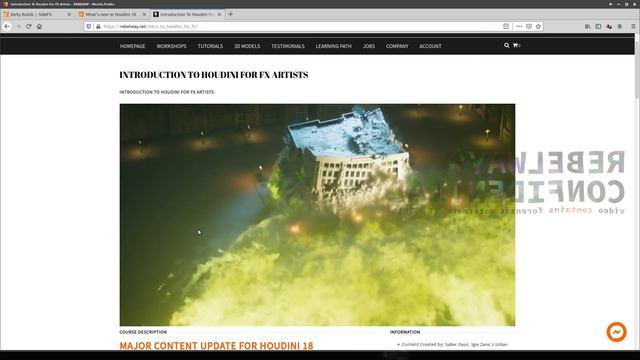
Task: Open the browser home page icon
Action: (x=39, y=26)
